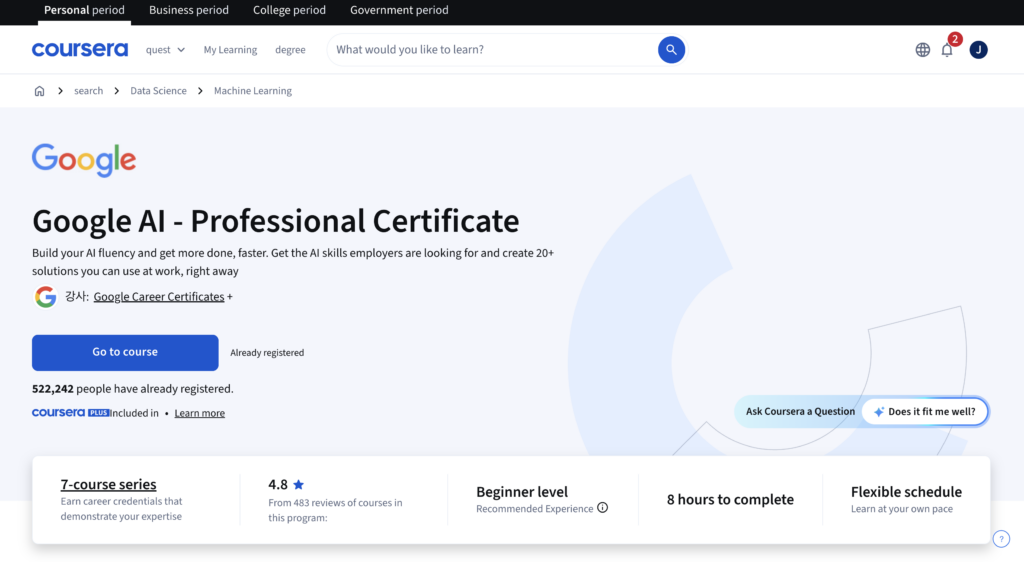This screenshot has height=562, width=1024.
Task: Click Data Science breadcrumb link
Action: point(158,91)
